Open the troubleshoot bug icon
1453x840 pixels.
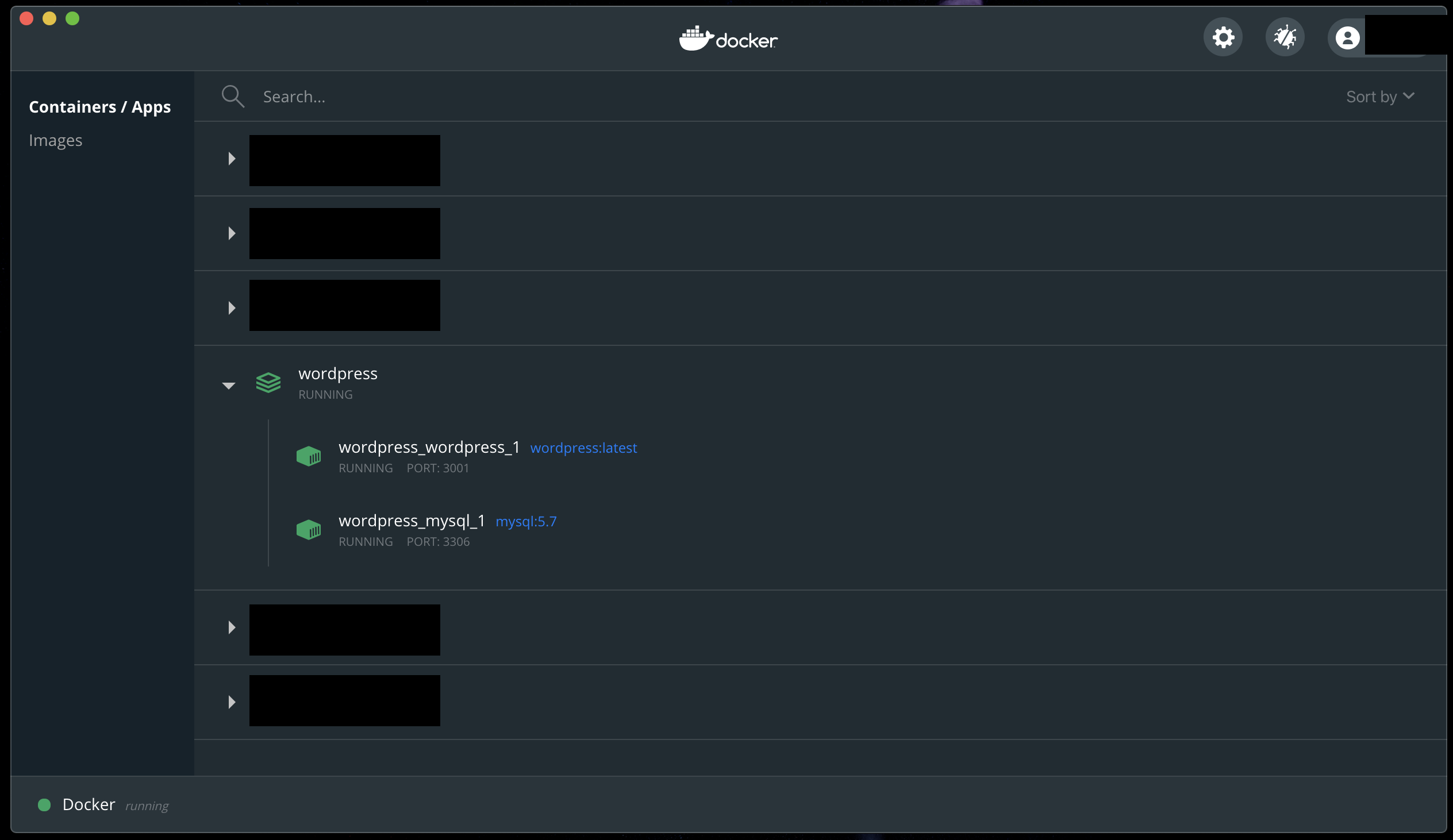pos(1285,37)
